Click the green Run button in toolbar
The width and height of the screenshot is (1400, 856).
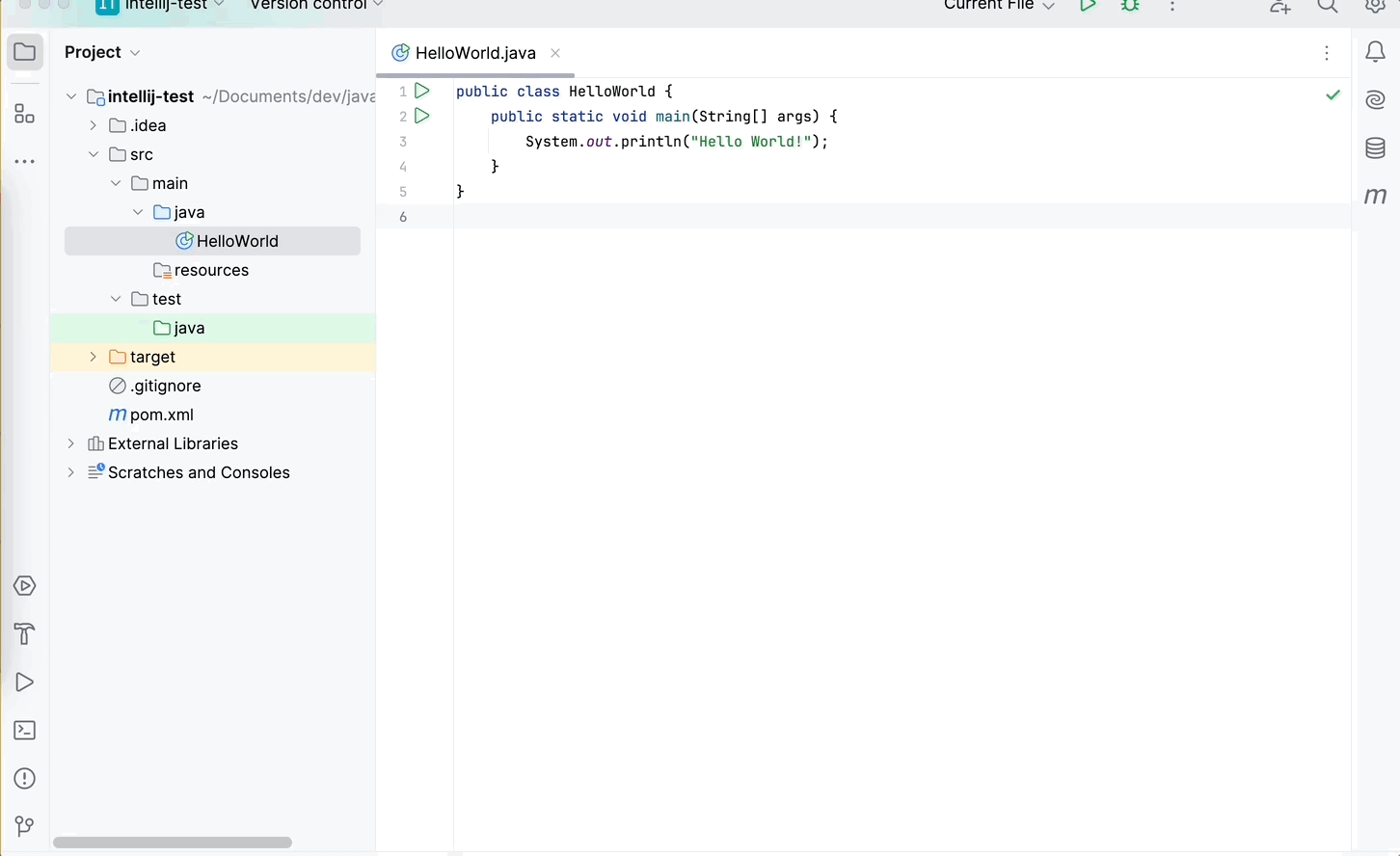[1088, 5]
